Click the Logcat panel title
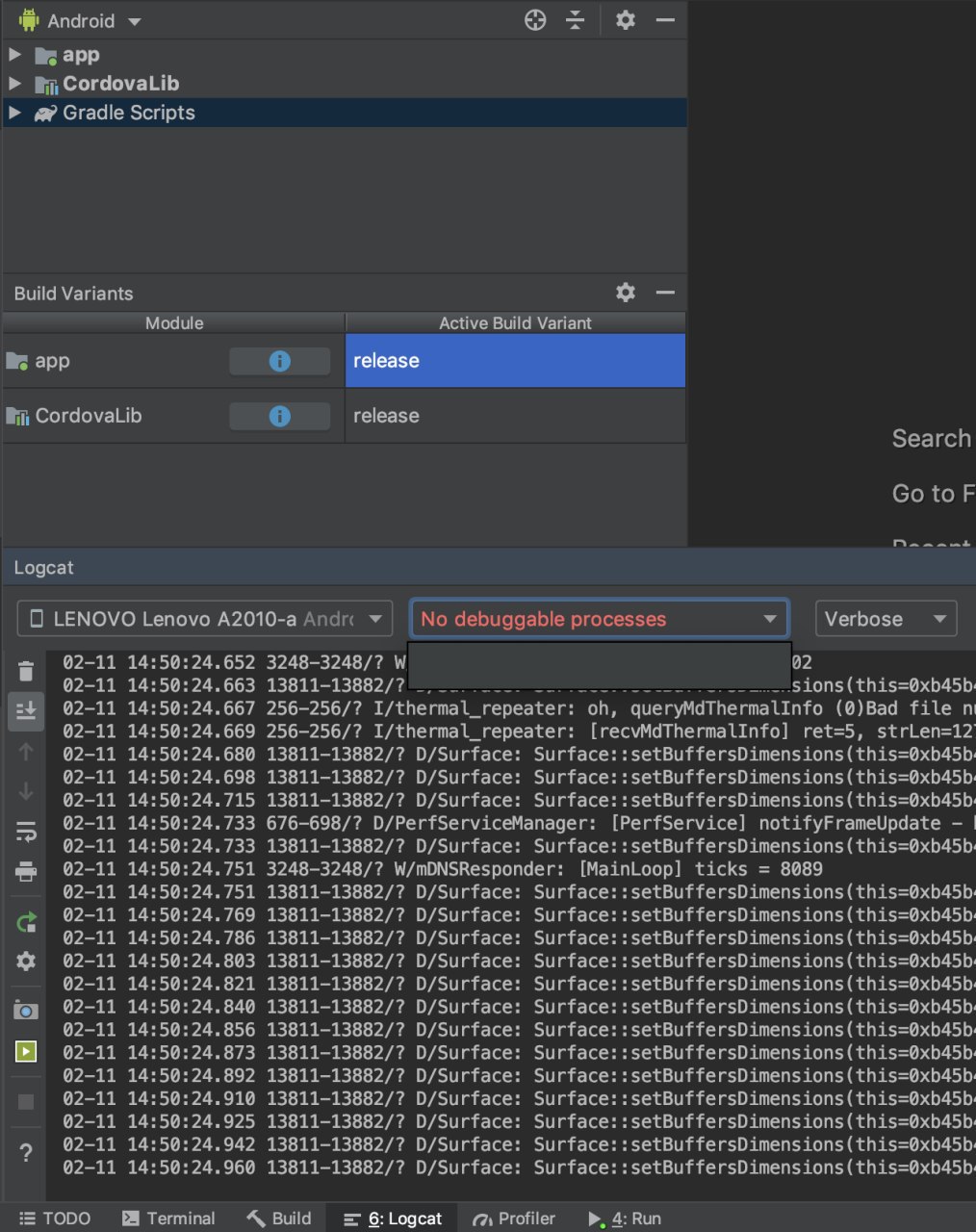 click(43, 567)
